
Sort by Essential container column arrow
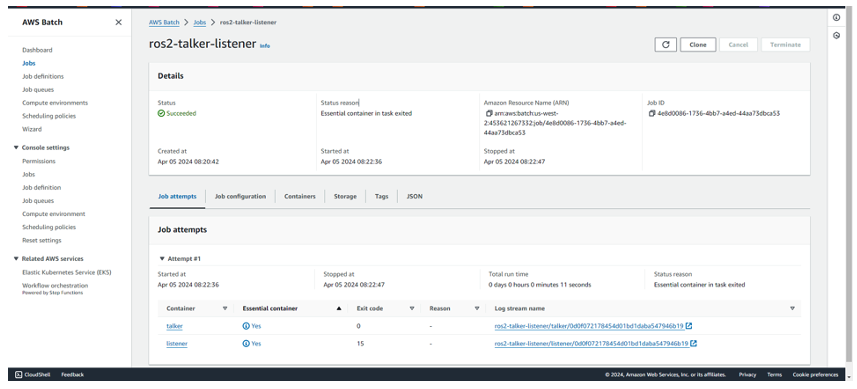click(x=339, y=308)
